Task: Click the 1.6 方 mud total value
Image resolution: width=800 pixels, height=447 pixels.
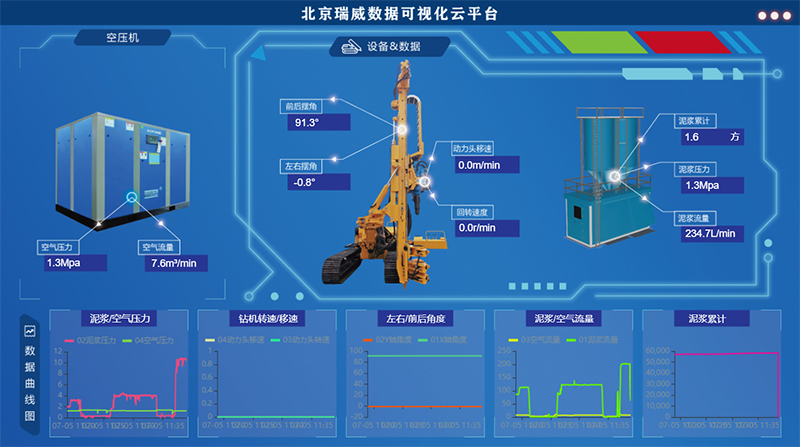Action: point(712,137)
